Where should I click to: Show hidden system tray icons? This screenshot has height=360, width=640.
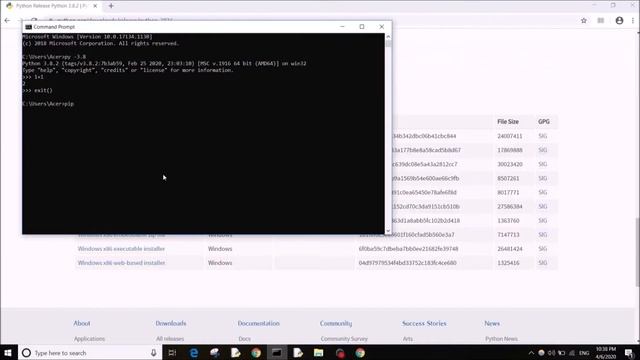click(531, 353)
